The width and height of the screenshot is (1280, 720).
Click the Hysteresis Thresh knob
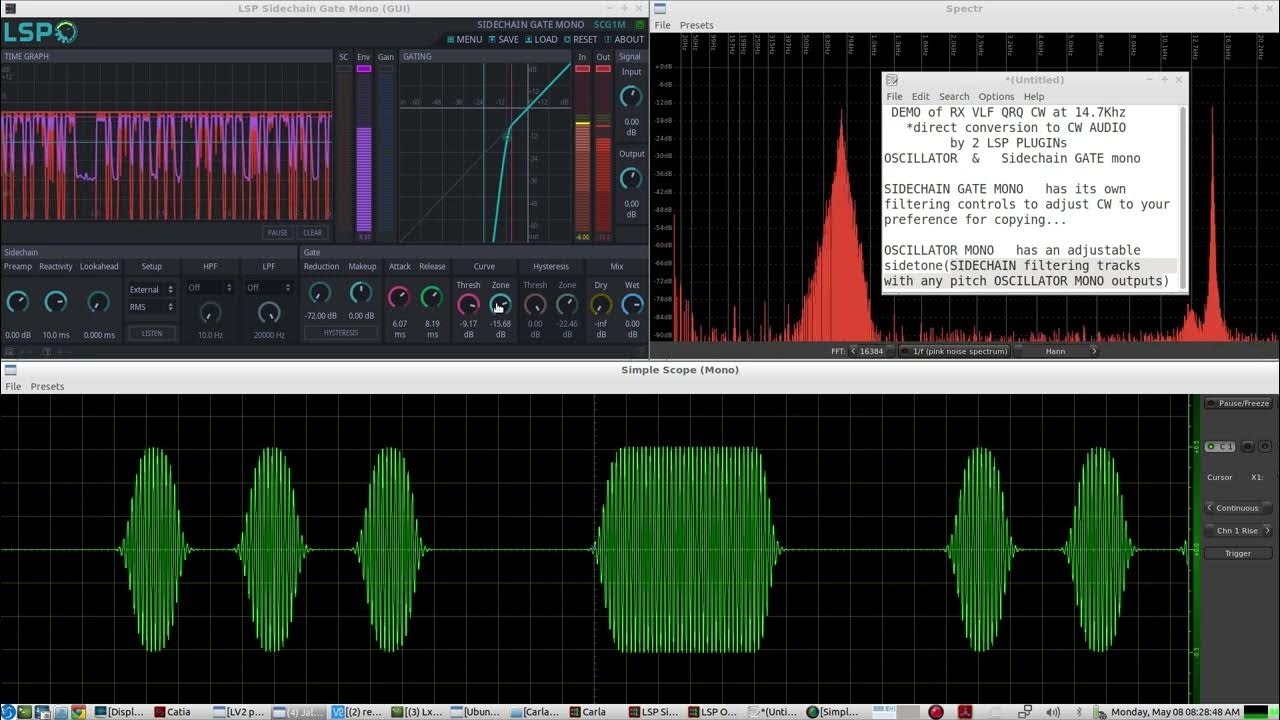pos(535,304)
